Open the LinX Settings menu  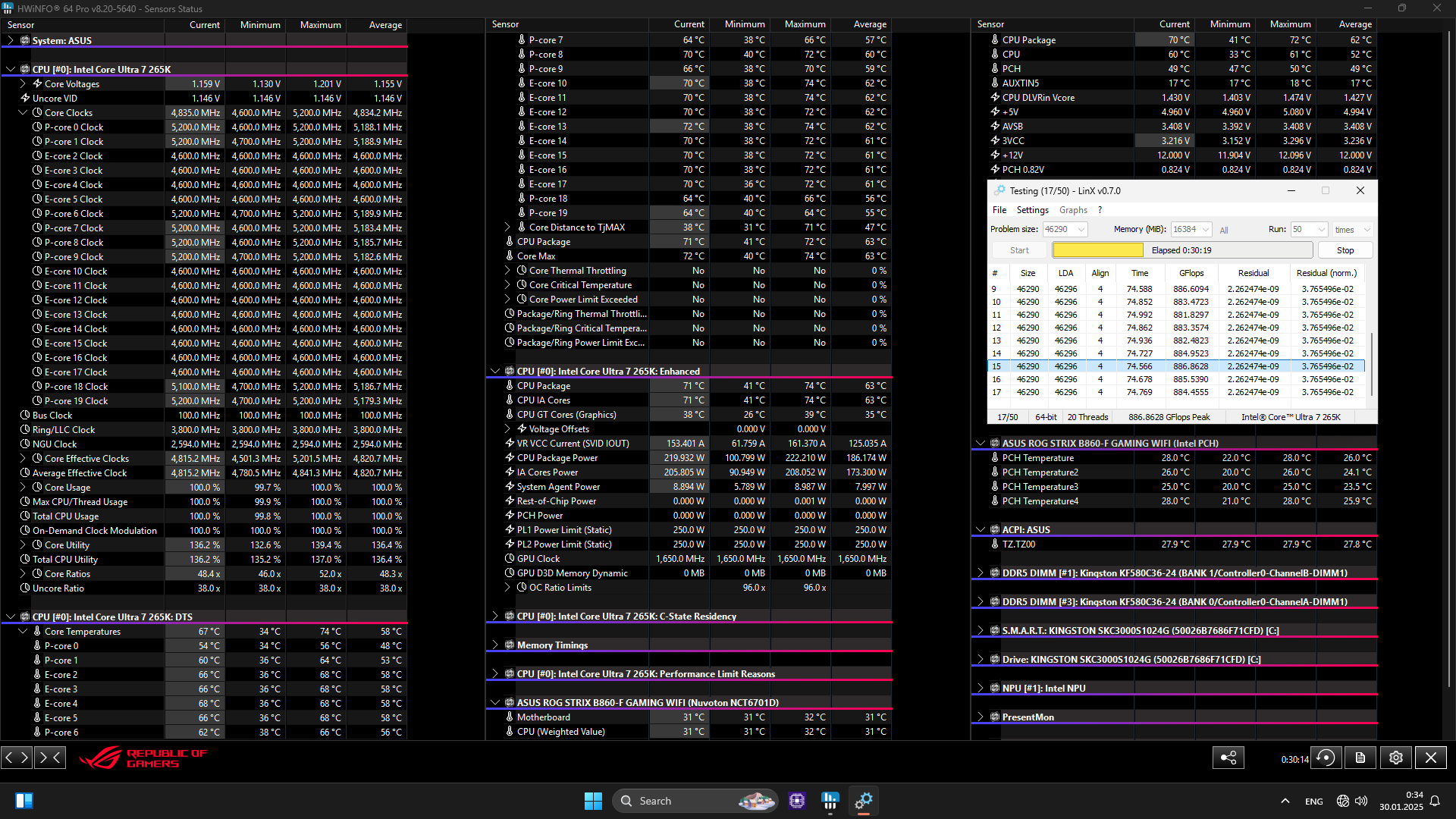click(1032, 210)
